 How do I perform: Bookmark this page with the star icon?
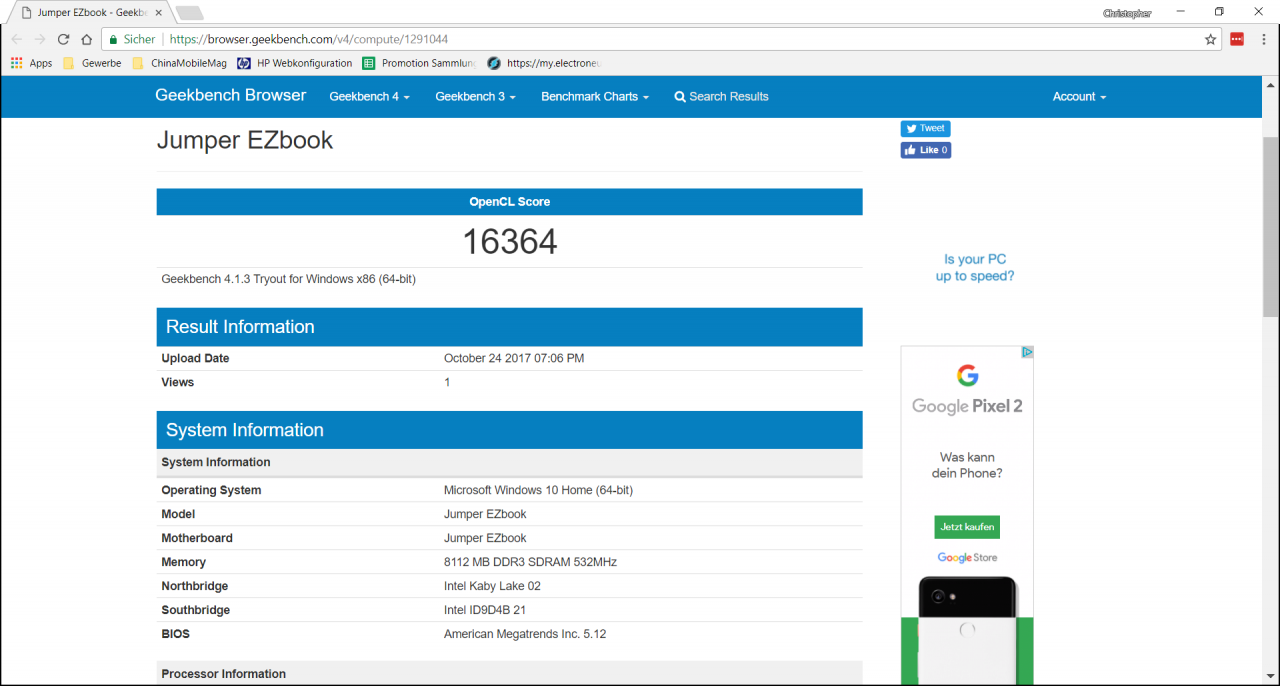click(1211, 39)
